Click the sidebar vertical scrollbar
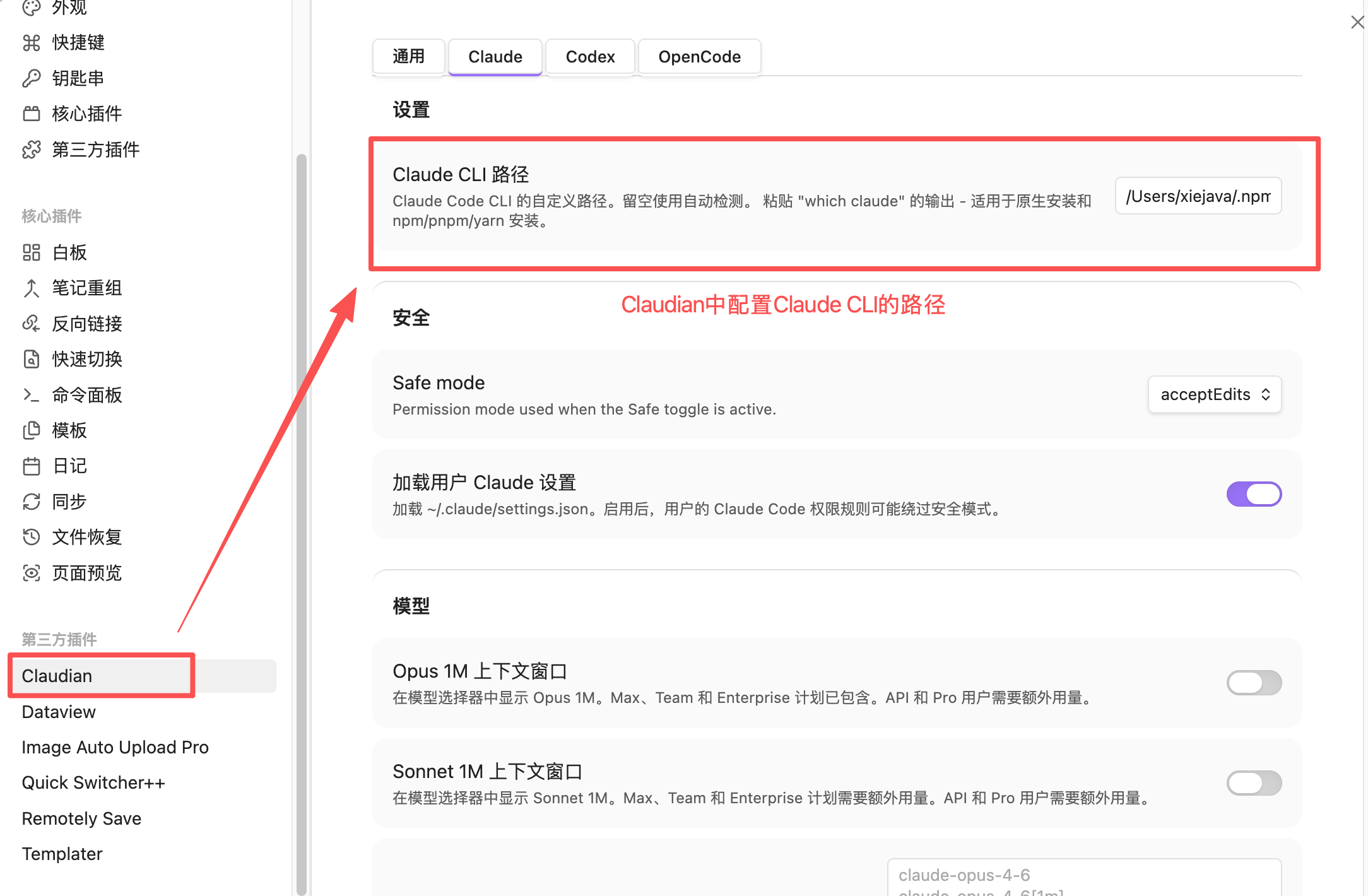This screenshot has width=1368, height=896. click(301, 524)
